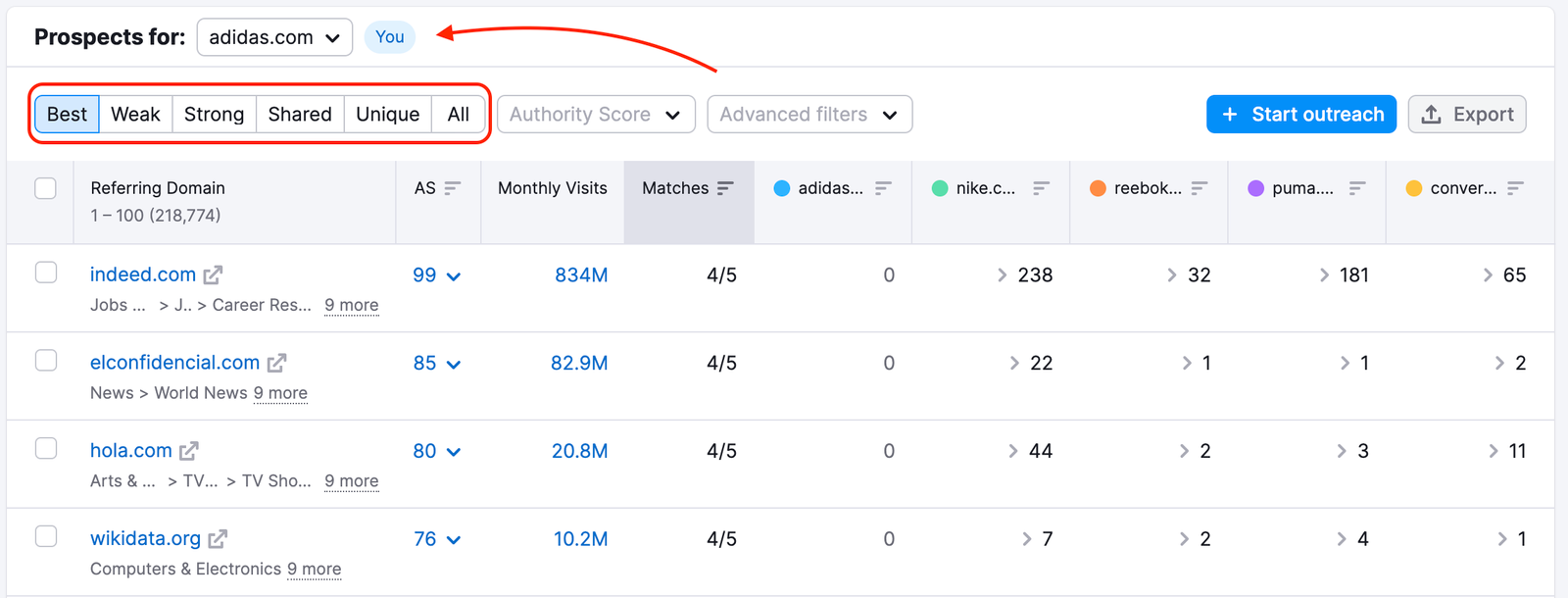Image resolution: width=1568 pixels, height=598 pixels.
Task: Open the Advanced filters dropdown
Action: [x=809, y=115]
